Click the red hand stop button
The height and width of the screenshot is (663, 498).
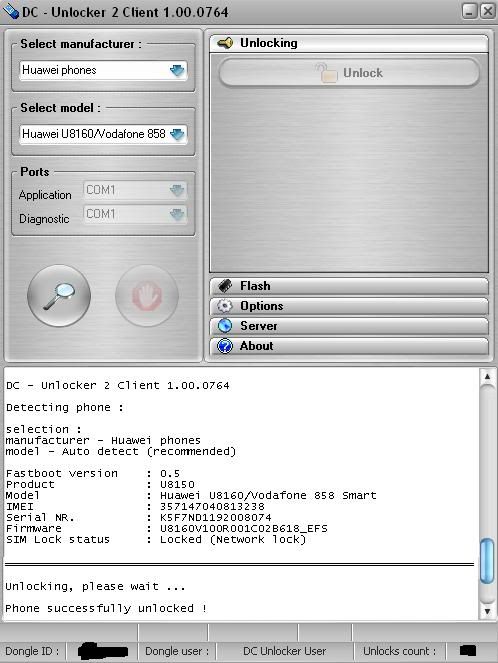point(147,296)
